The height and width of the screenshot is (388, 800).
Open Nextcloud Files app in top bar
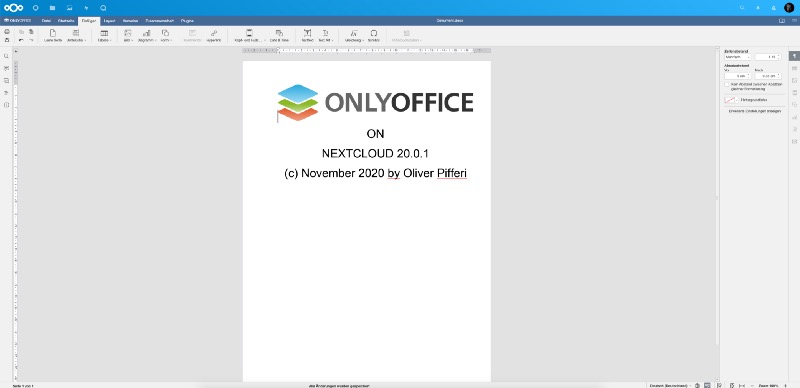pyautogui.click(x=53, y=8)
